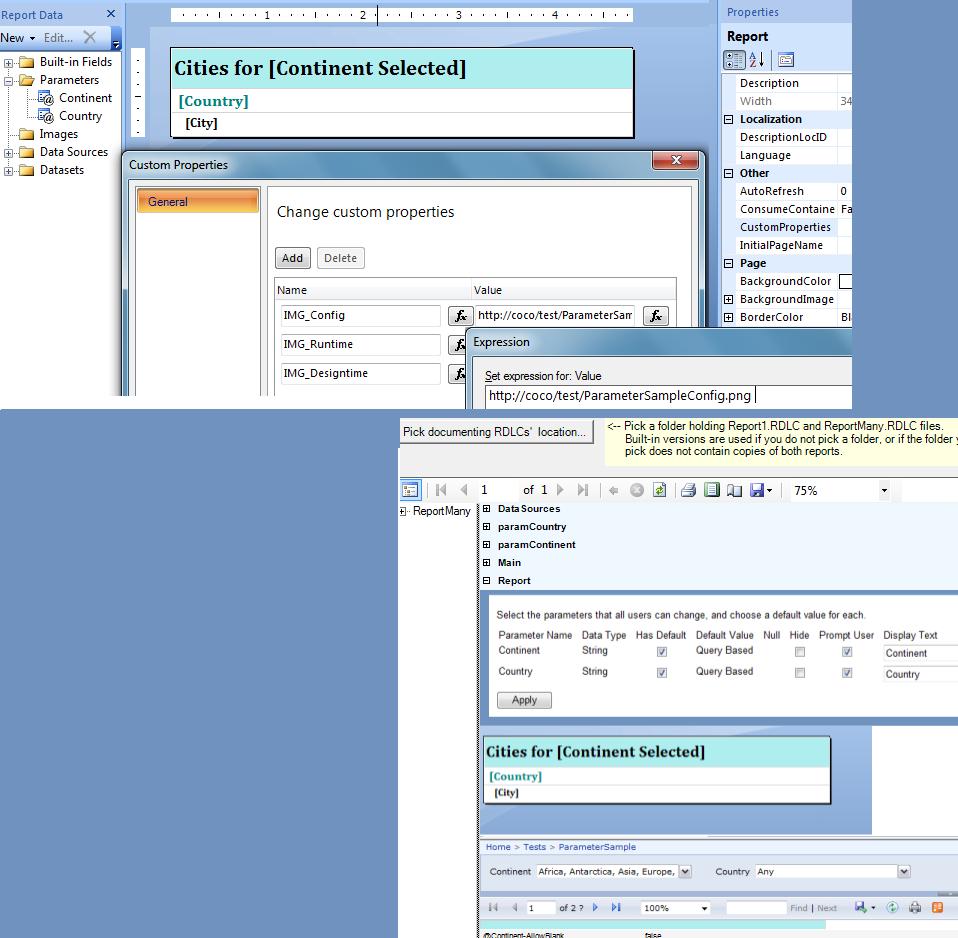958x938 pixels.
Task: Open the New menu in Report Data
Action: [x=18, y=38]
